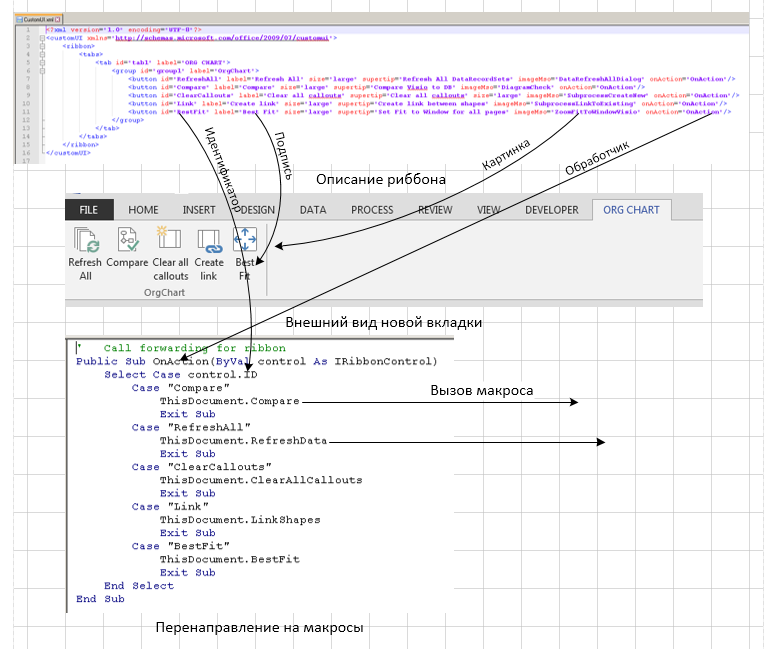Click the Case "RefreshAll" code line
The image size is (770, 649).
(x=191, y=428)
